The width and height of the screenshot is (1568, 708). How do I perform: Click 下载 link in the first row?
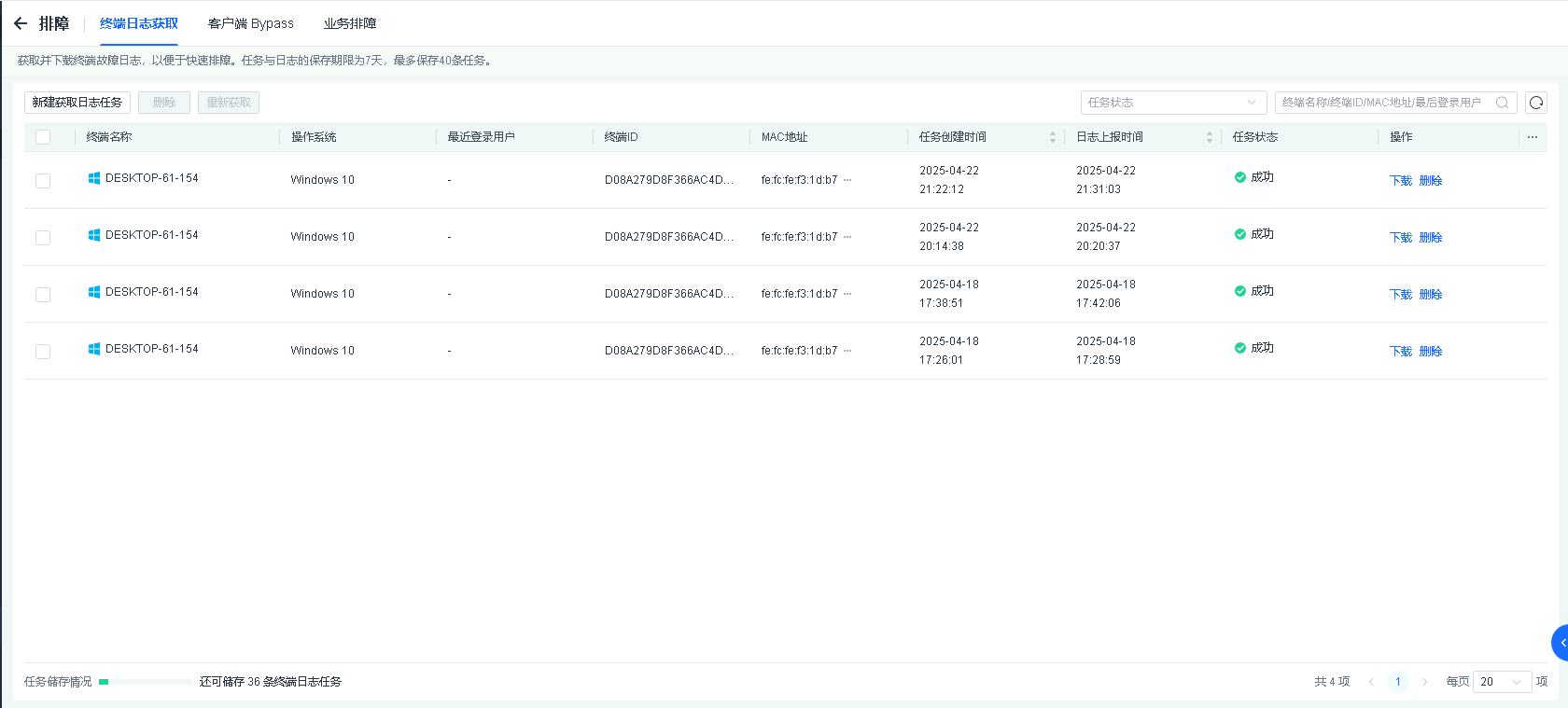(1400, 181)
